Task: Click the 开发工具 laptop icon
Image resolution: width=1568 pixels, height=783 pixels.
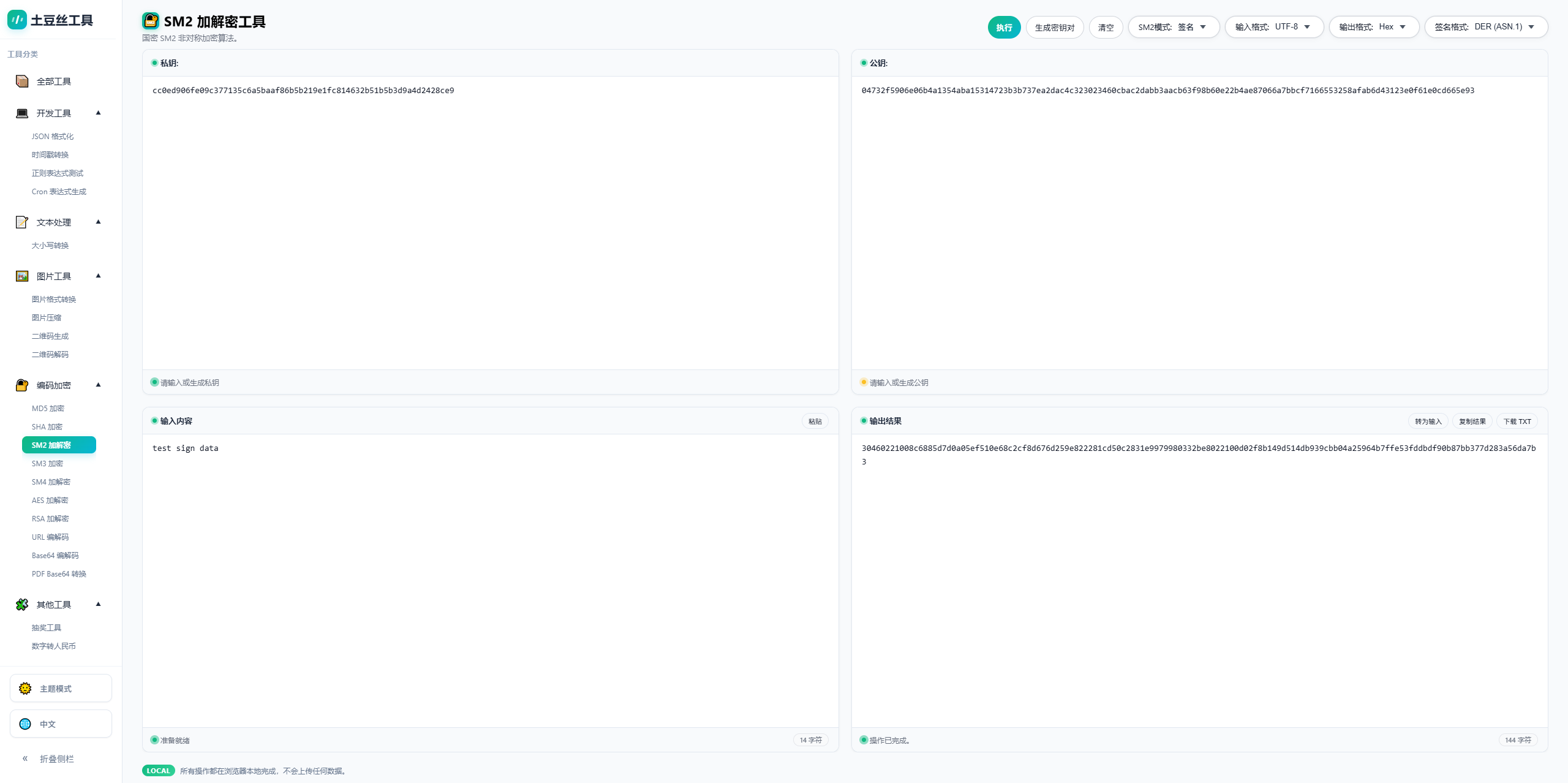Action: pyautogui.click(x=22, y=113)
